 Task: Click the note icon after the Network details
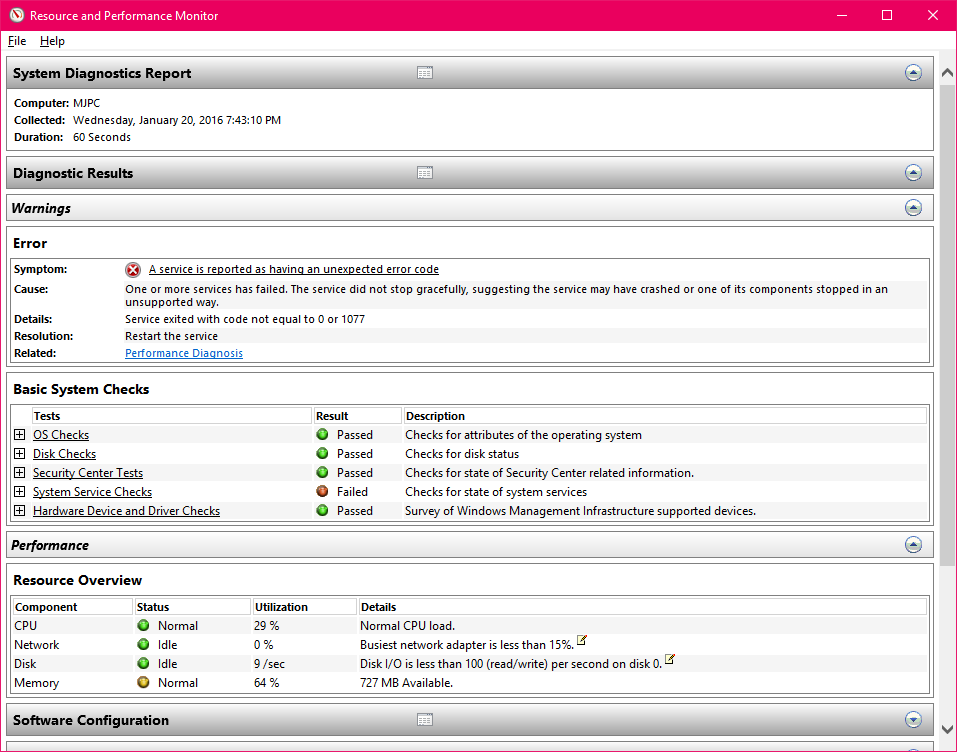pyautogui.click(x=582, y=641)
